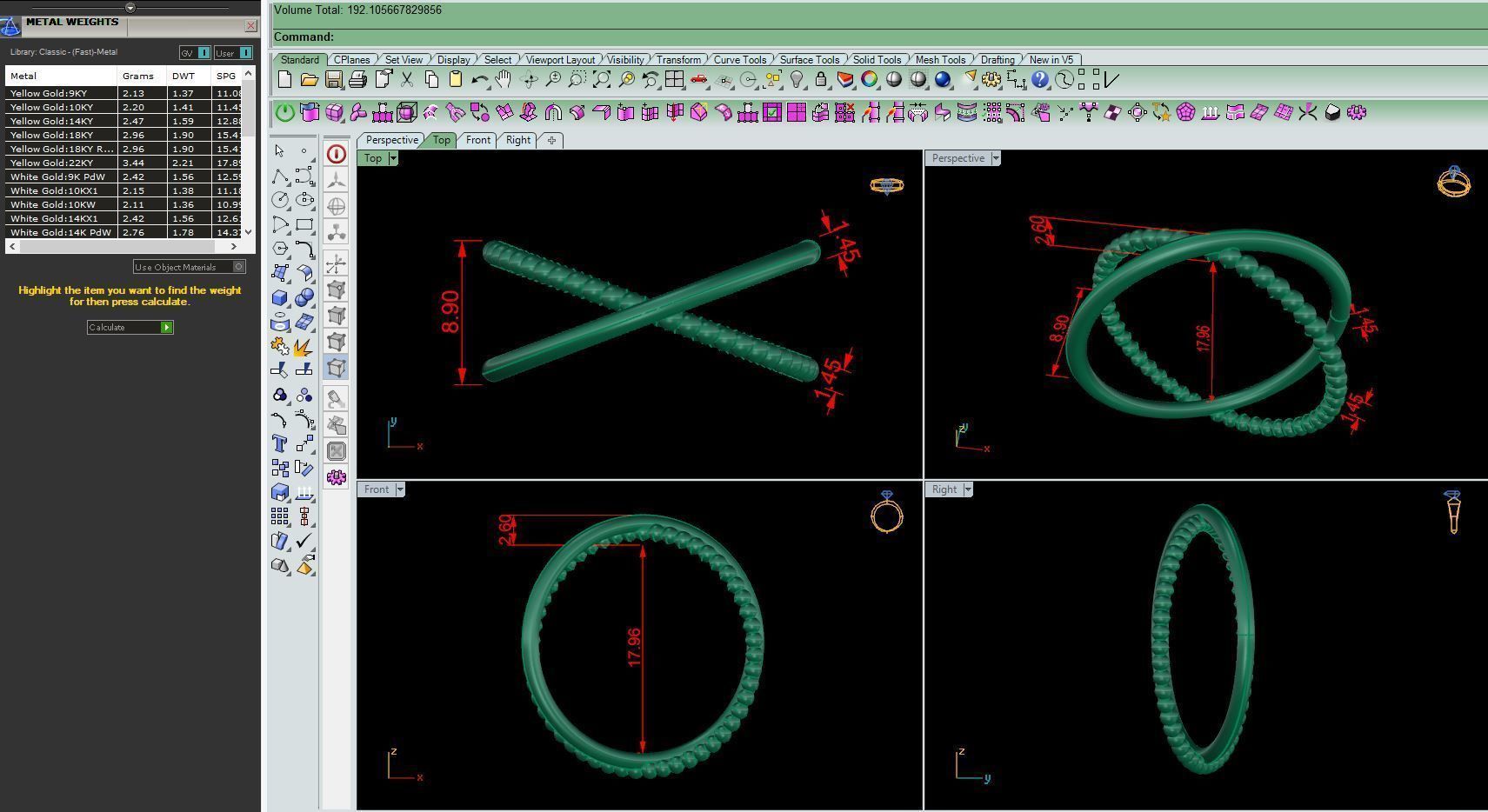Open the Front viewport dropdown arrow
The width and height of the screenshot is (1488, 812).
click(x=400, y=489)
